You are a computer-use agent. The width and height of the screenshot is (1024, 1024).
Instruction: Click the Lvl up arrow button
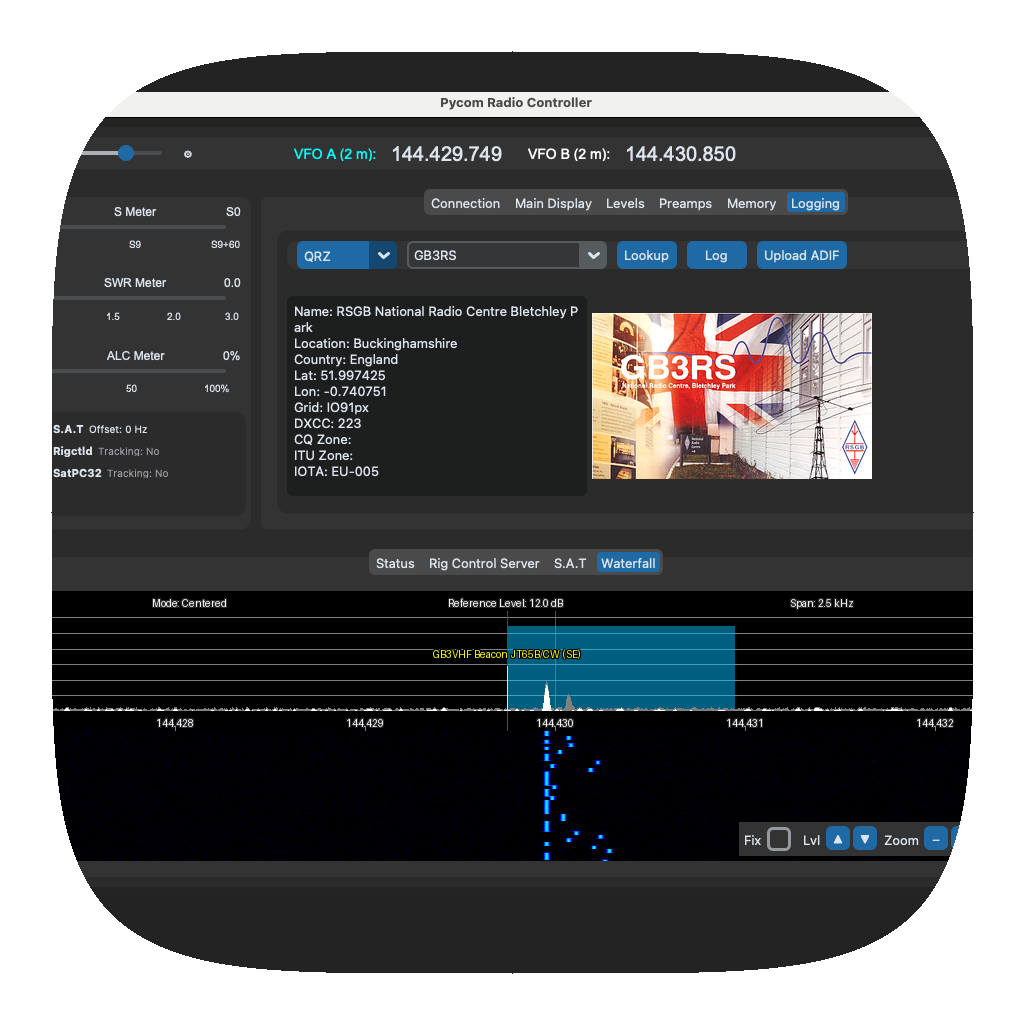tap(837, 839)
